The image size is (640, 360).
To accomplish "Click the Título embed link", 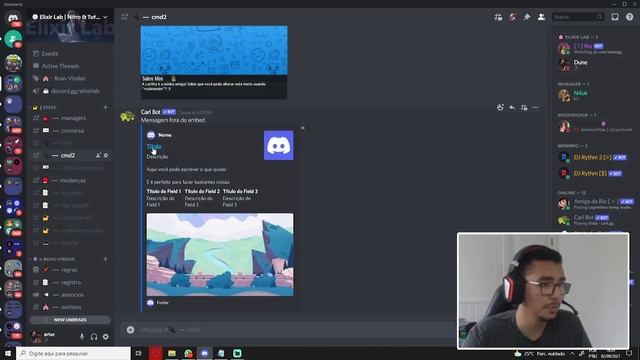I will [154, 147].
